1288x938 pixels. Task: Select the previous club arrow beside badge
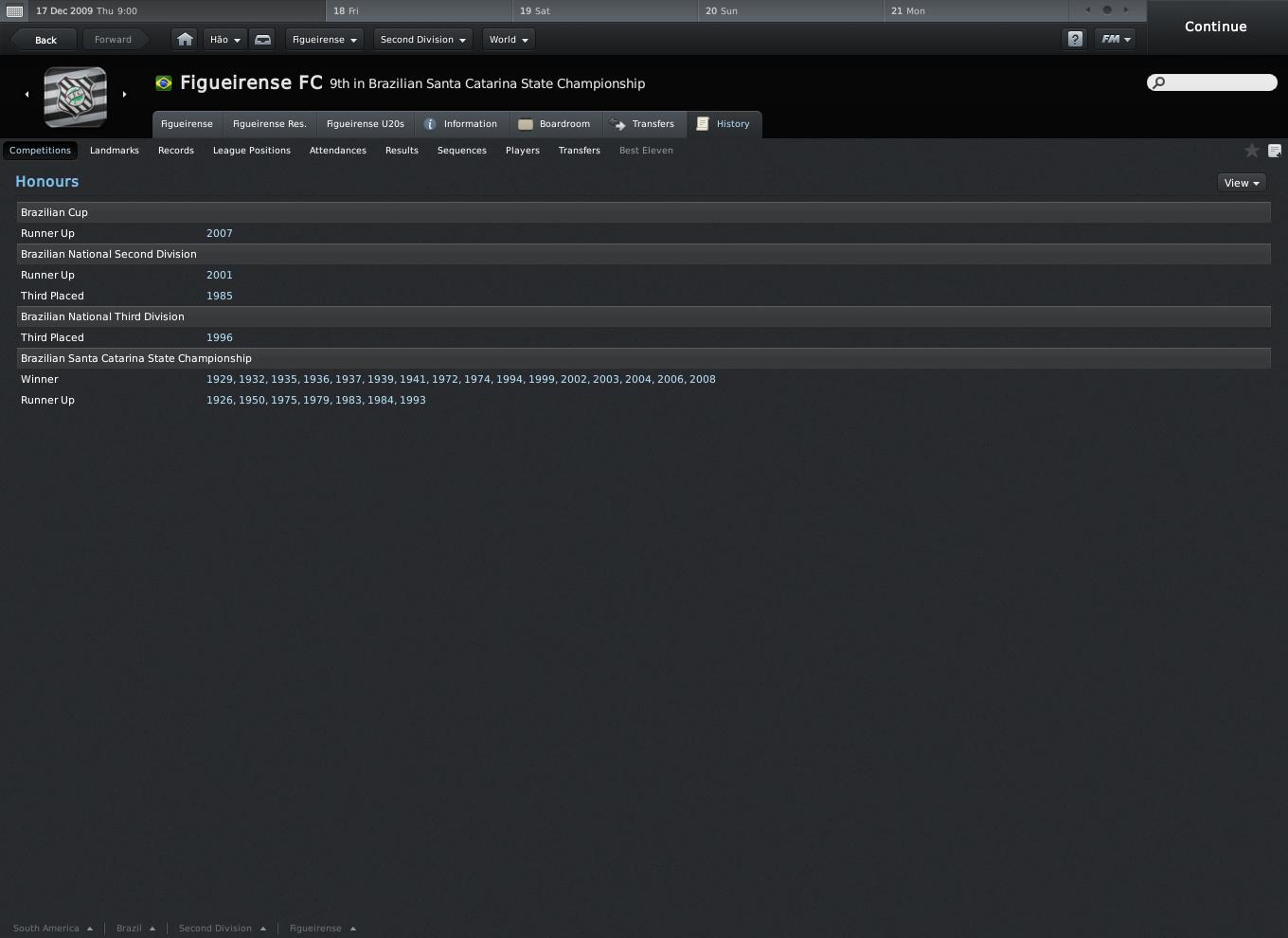pos(27,94)
